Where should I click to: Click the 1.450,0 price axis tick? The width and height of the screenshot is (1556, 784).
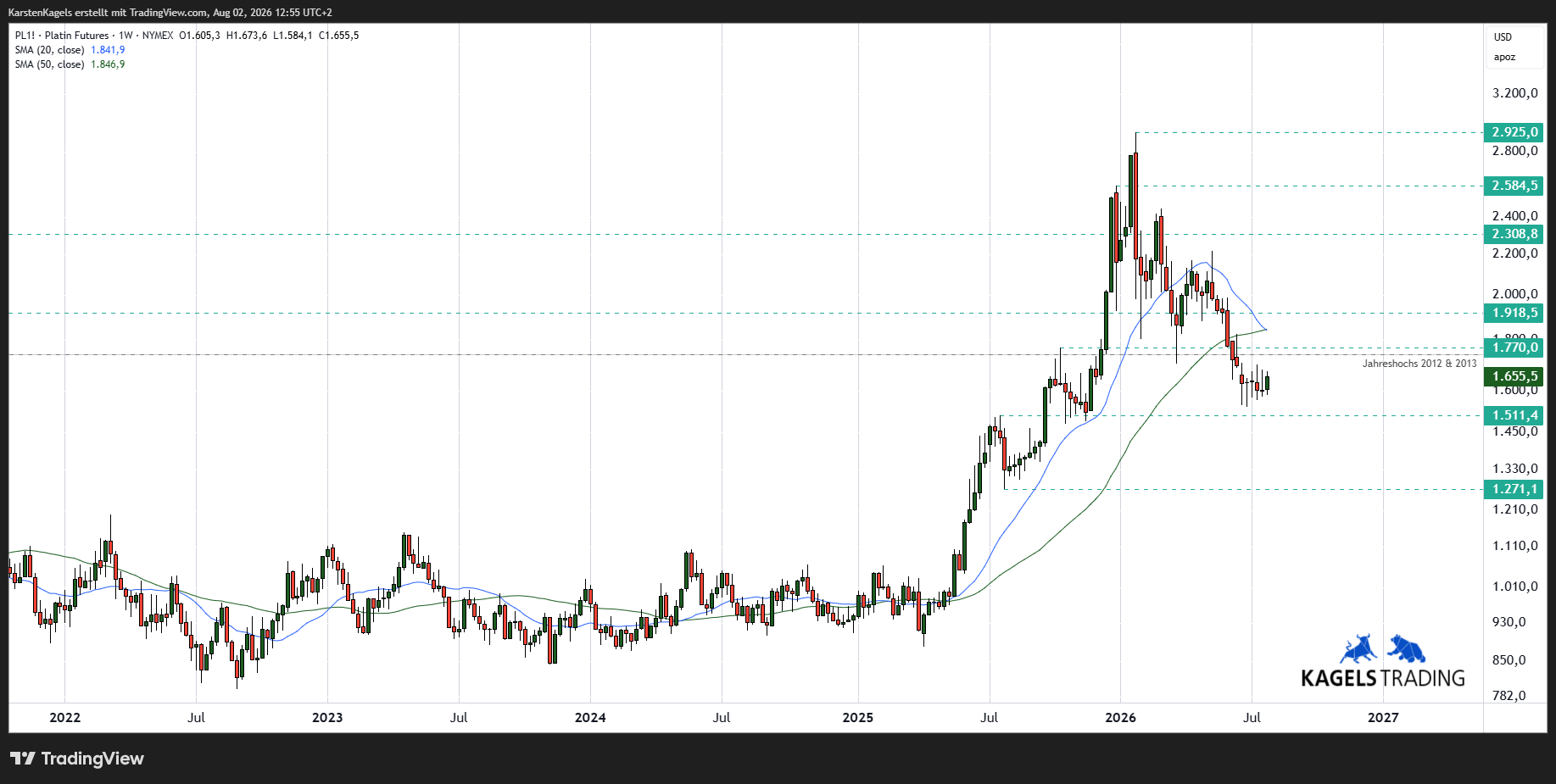point(1515,431)
